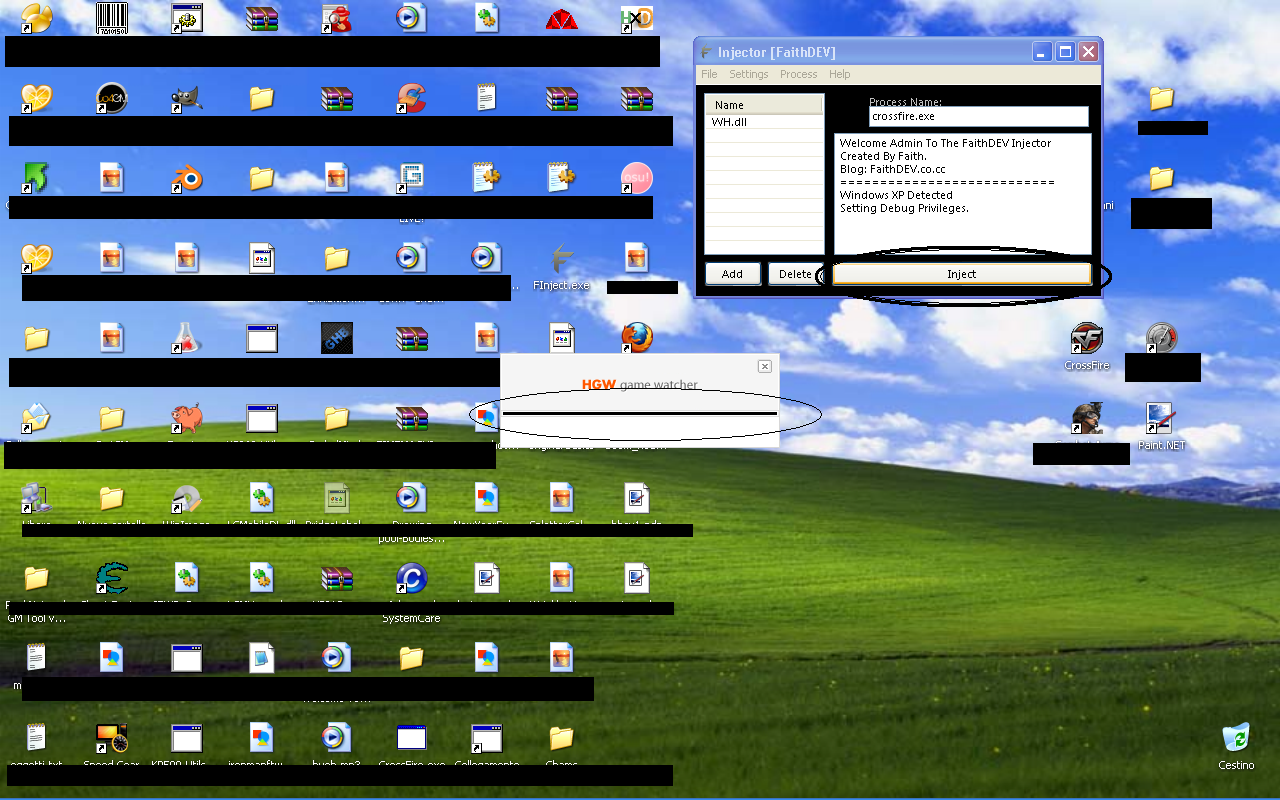
Task: Open the barcode icon on desktop
Action: pyautogui.click(x=111, y=18)
